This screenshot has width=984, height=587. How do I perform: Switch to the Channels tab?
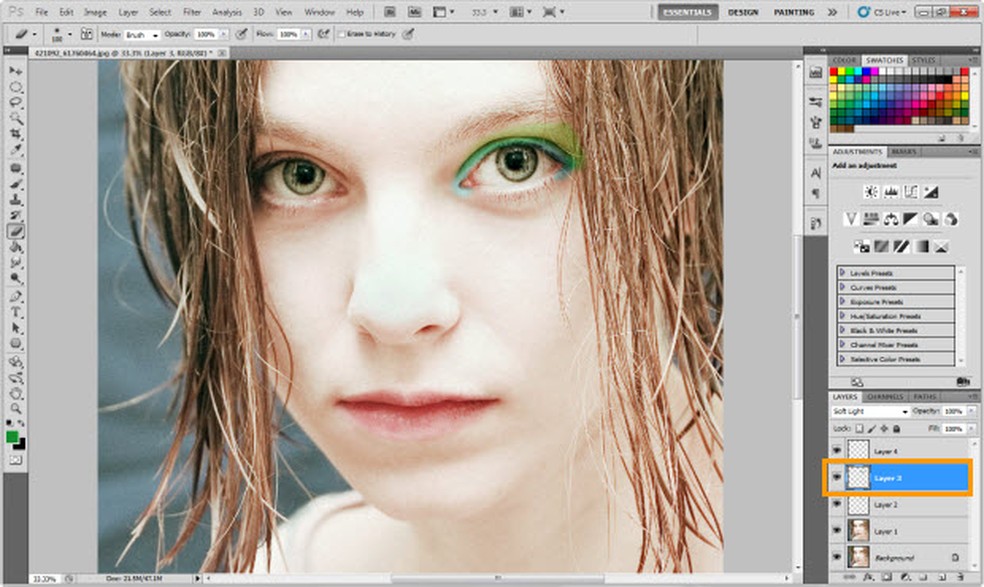[x=886, y=397]
